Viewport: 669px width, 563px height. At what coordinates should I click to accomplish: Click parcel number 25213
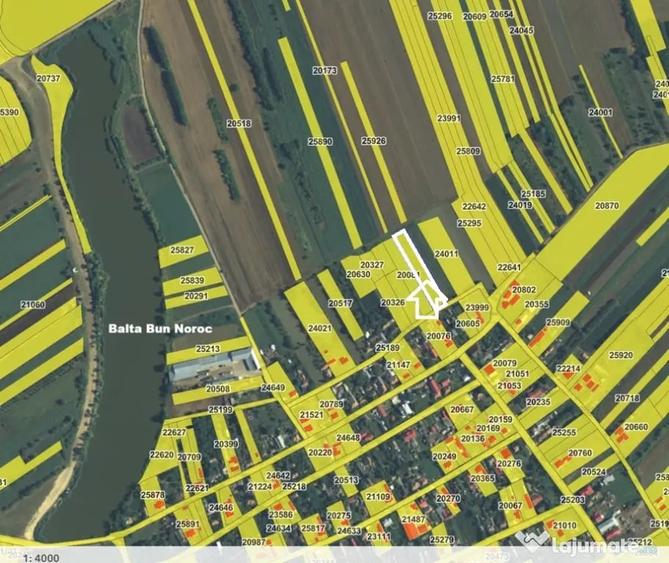click(x=208, y=348)
